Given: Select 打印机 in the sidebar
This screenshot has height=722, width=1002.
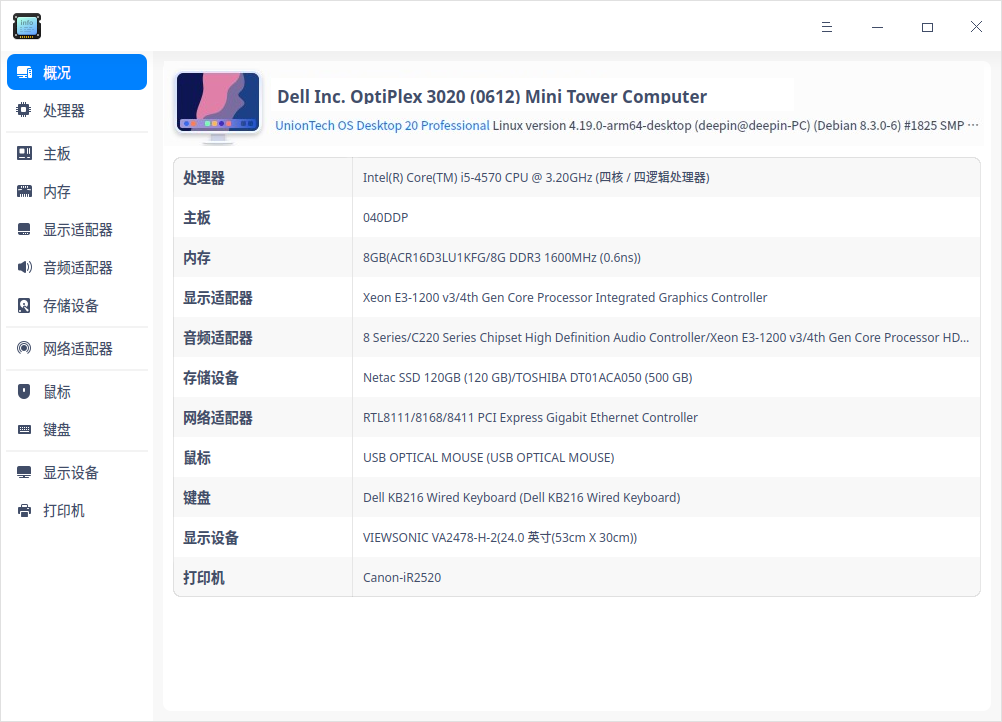Looking at the screenshot, I should pos(77,511).
